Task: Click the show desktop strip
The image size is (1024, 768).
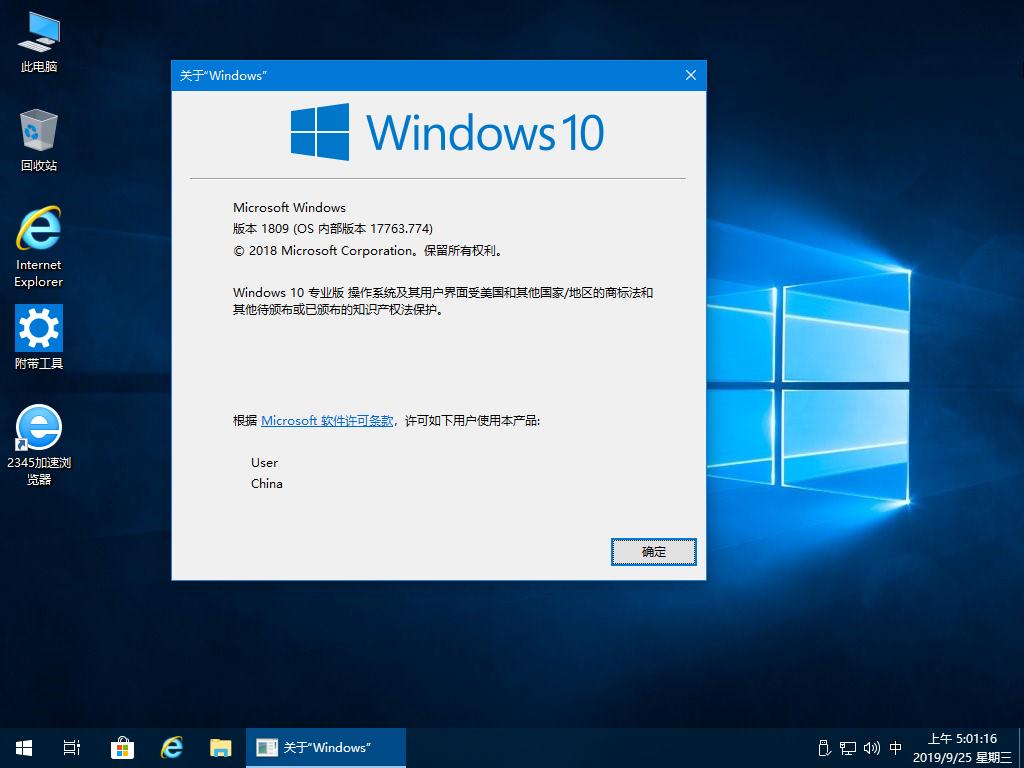Action: click(x=1021, y=748)
